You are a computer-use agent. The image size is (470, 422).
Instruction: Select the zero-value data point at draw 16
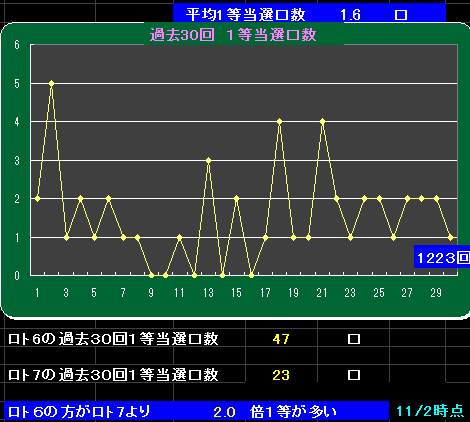point(251,276)
